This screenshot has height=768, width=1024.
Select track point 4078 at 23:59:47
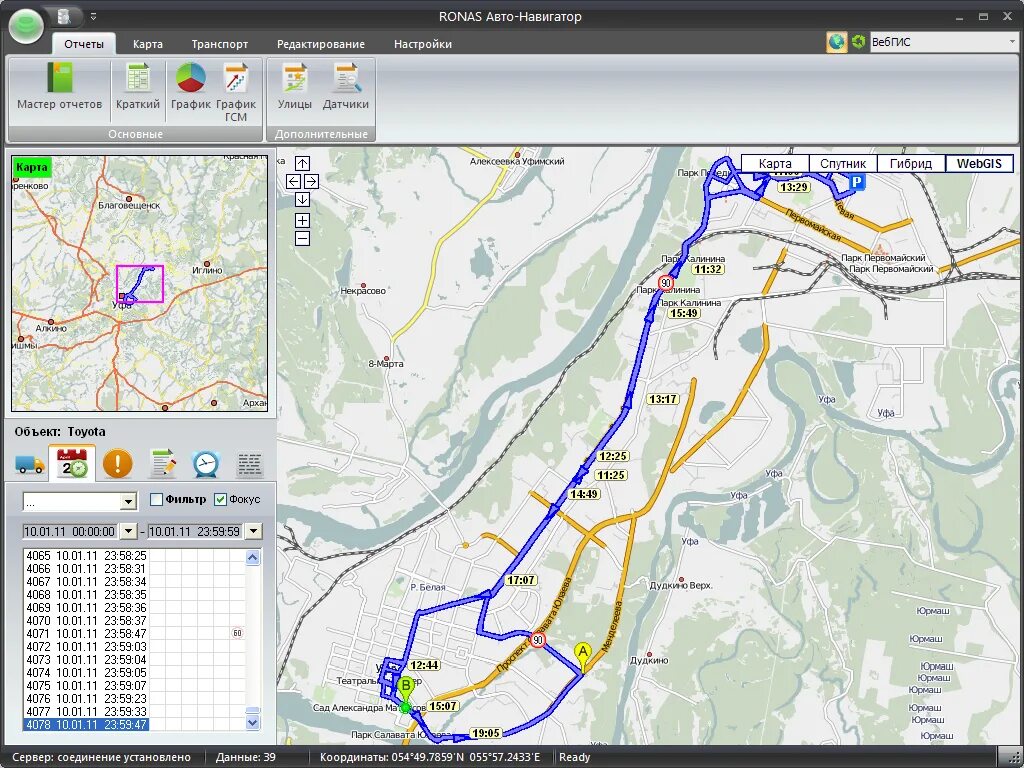86,725
